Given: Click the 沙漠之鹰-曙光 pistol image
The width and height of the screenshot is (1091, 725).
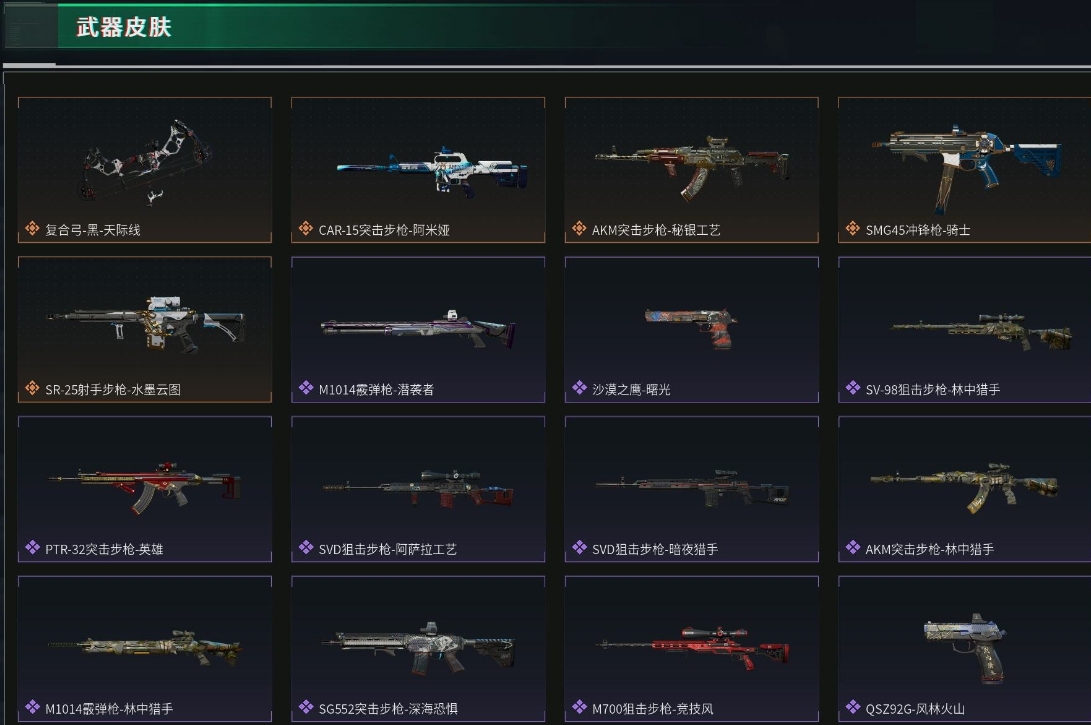Looking at the screenshot, I should tap(690, 328).
